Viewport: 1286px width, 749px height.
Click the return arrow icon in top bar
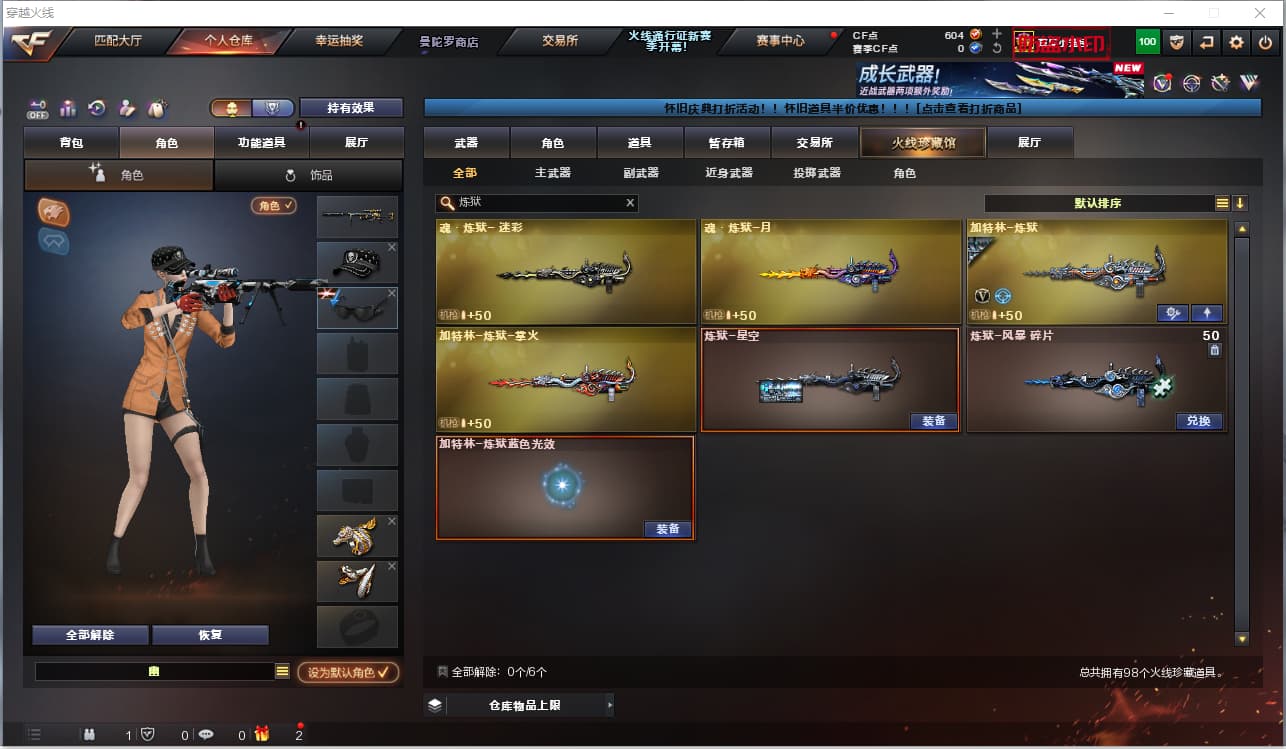pos(1207,42)
